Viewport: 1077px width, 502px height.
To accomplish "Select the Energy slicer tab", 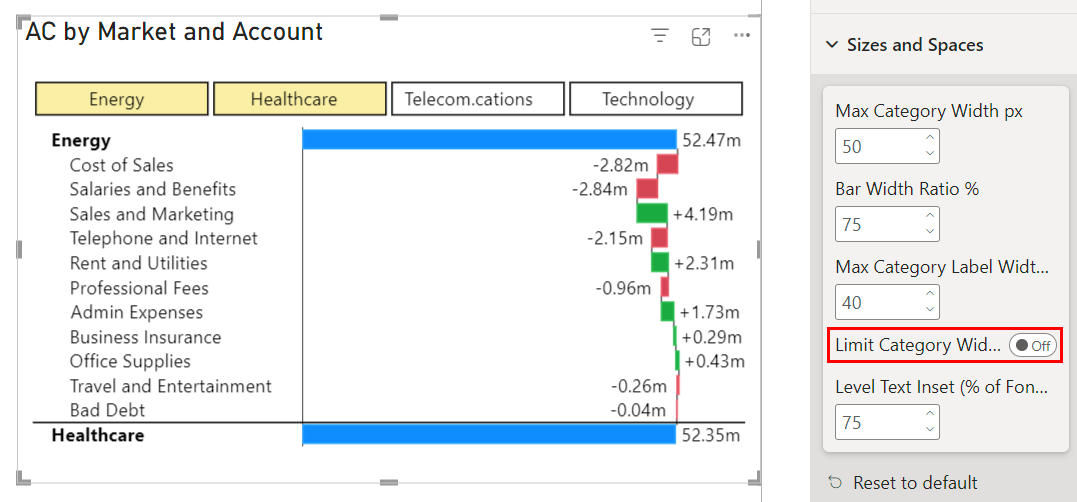I will pos(121,99).
